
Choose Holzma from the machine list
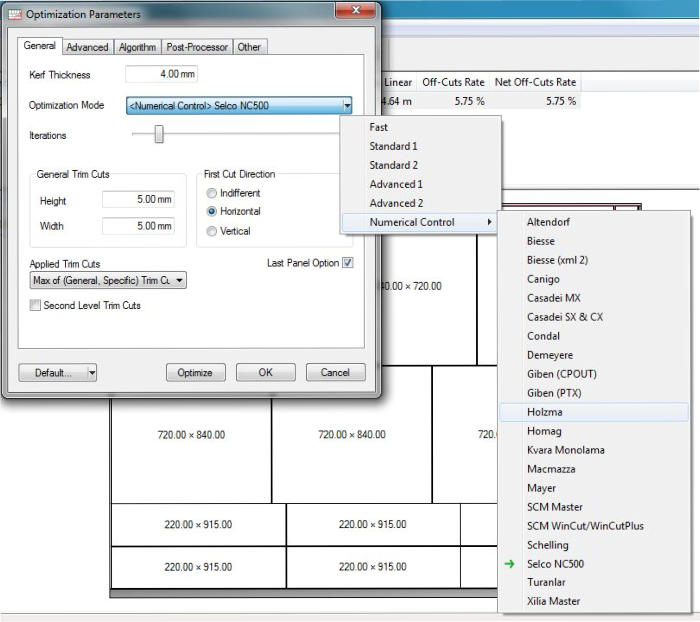pyautogui.click(x=547, y=412)
